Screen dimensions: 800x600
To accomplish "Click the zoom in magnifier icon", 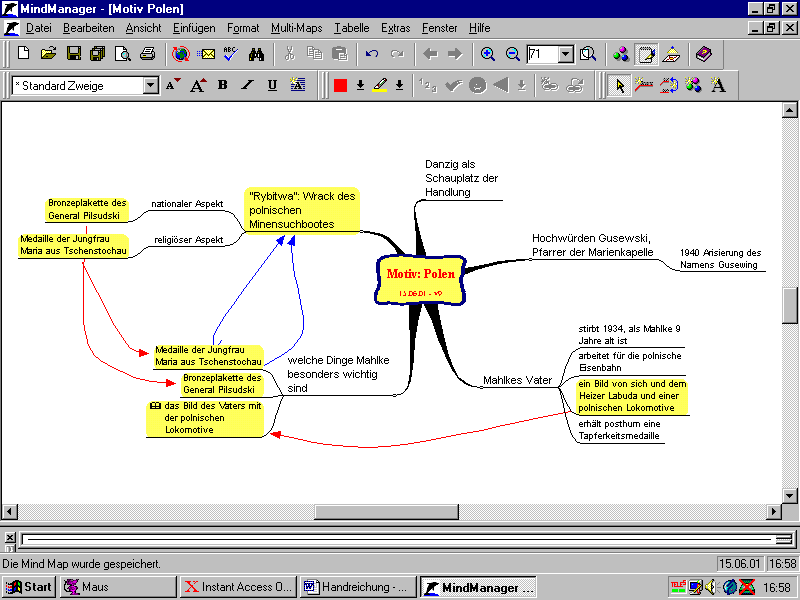I will pos(488,54).
